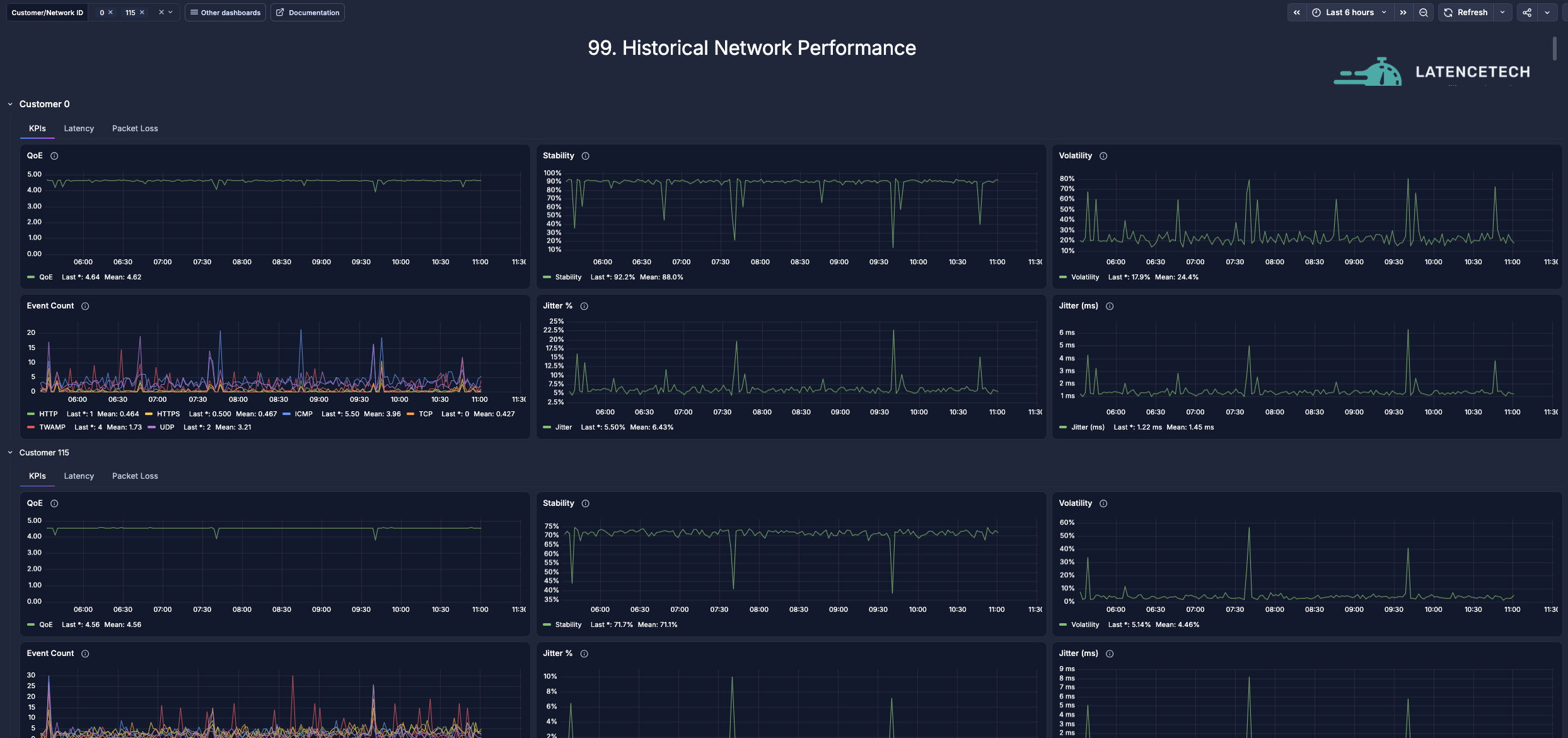Click the share dashboard icon
Image resolution: width=1568 pixels, height=738 pixels.
(x=1527, y=13)
